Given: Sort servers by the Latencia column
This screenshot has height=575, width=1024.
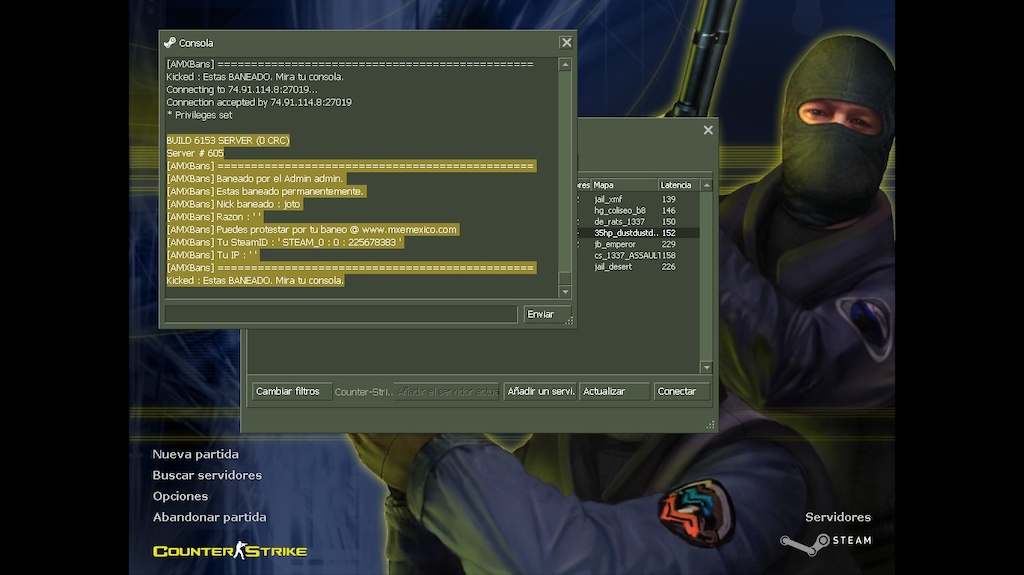Looking at the screenshot, I should [x=679, y=185].
